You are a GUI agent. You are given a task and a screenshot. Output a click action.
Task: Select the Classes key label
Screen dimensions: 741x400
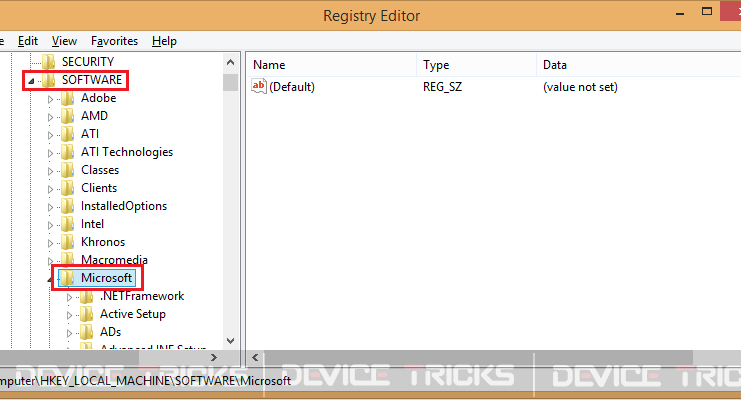point(100,170)
